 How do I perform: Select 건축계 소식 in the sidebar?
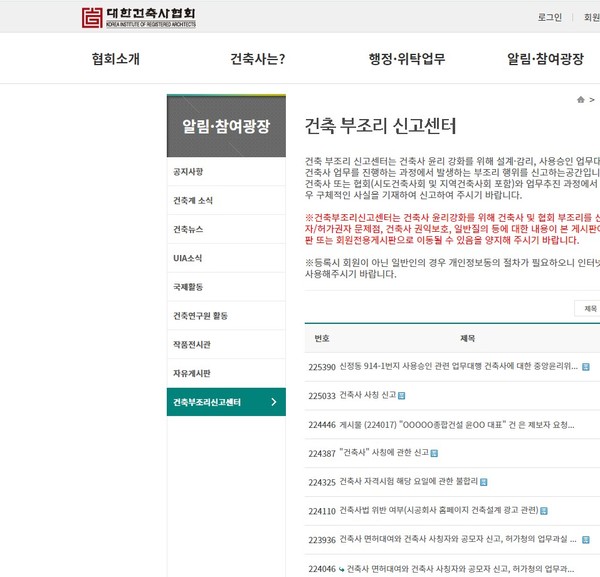226,200
